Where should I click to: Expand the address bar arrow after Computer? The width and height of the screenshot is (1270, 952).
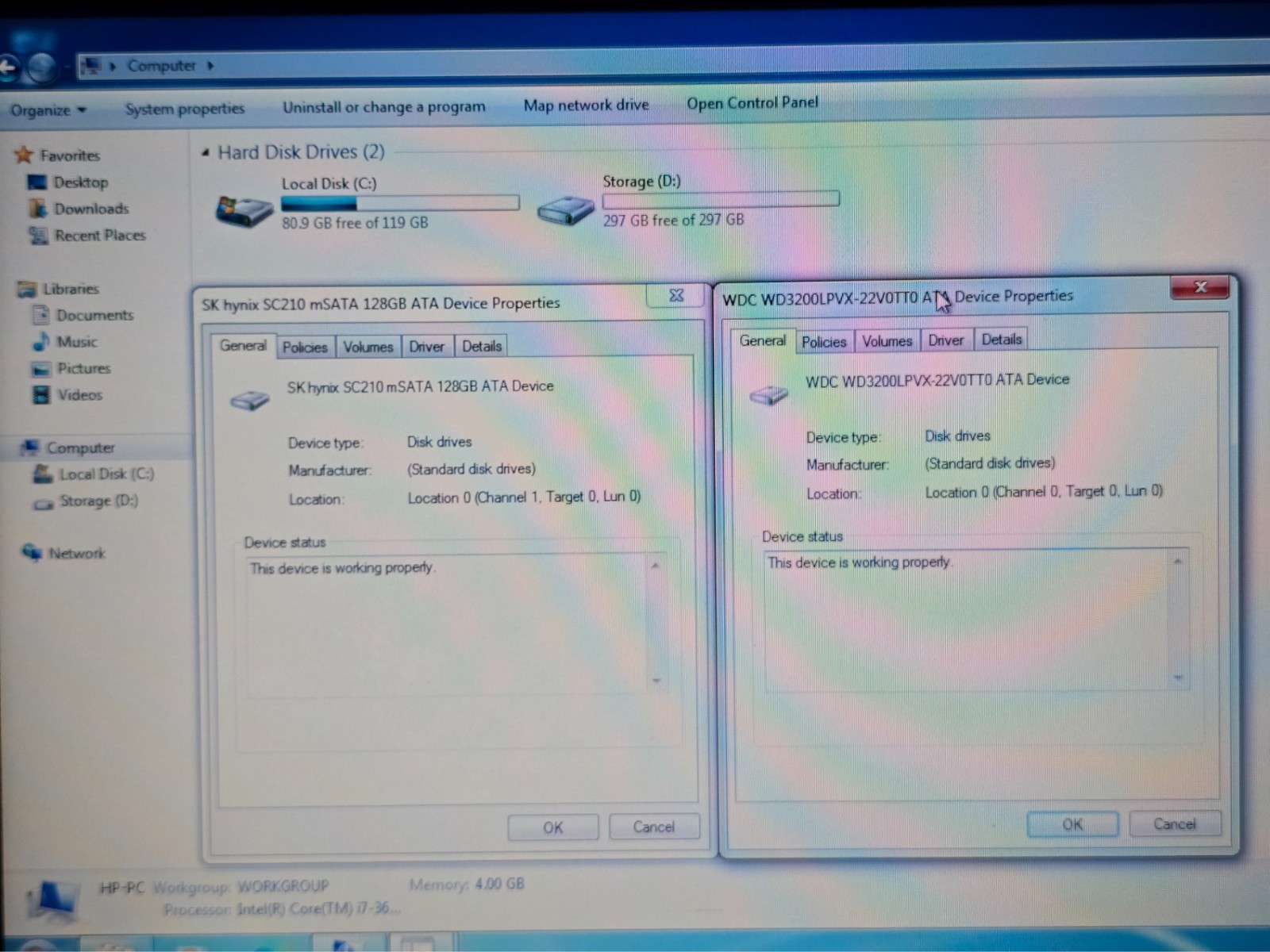click(x=210, y=66)
